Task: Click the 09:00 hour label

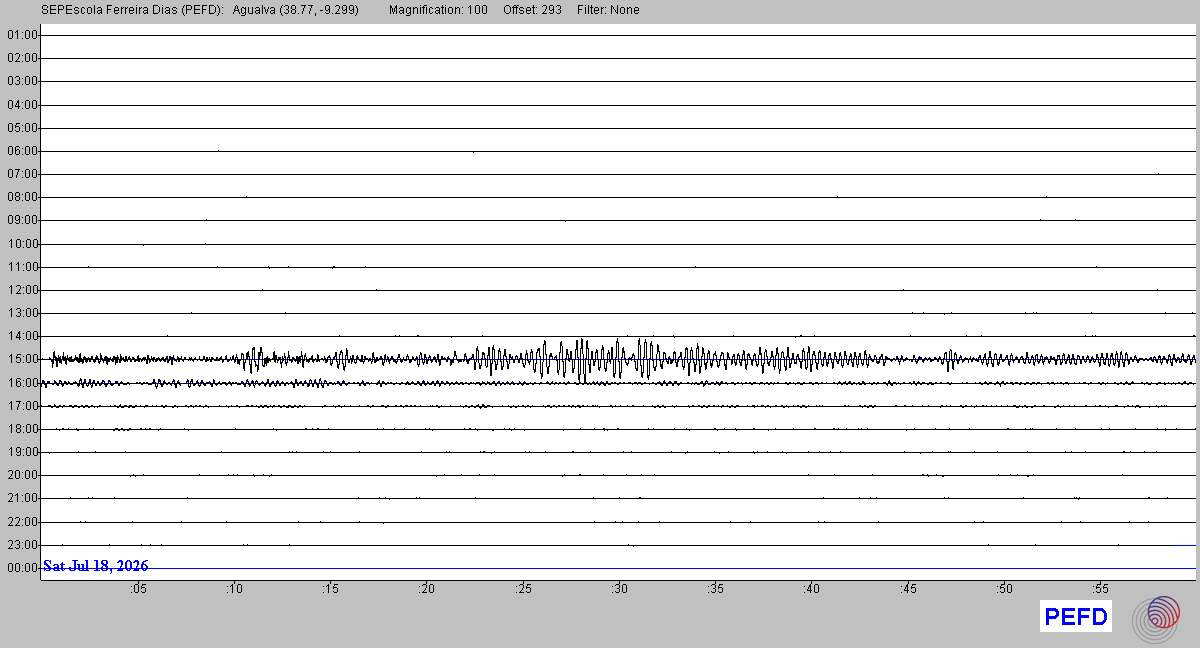Action: click(22, 220)
